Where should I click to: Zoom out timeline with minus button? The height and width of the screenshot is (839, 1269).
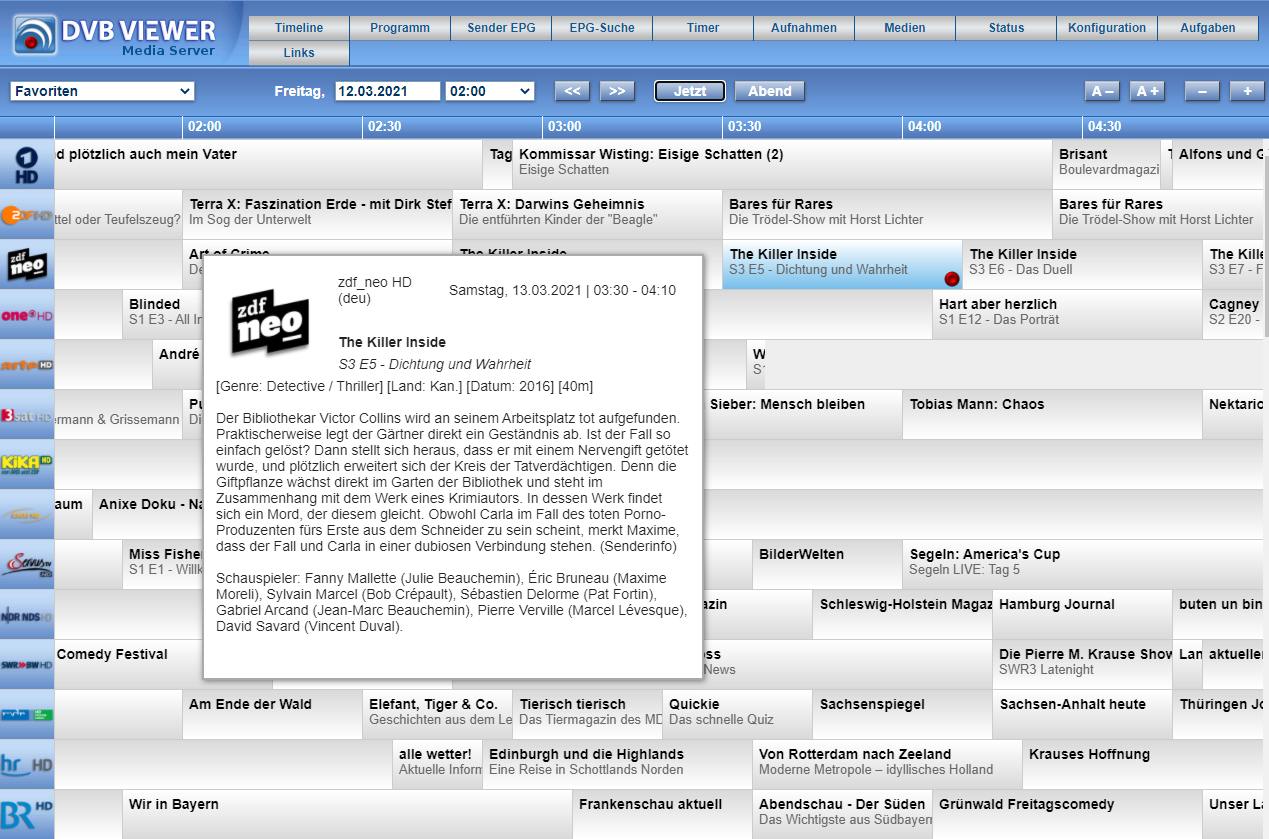click(x=1202, y=91)
